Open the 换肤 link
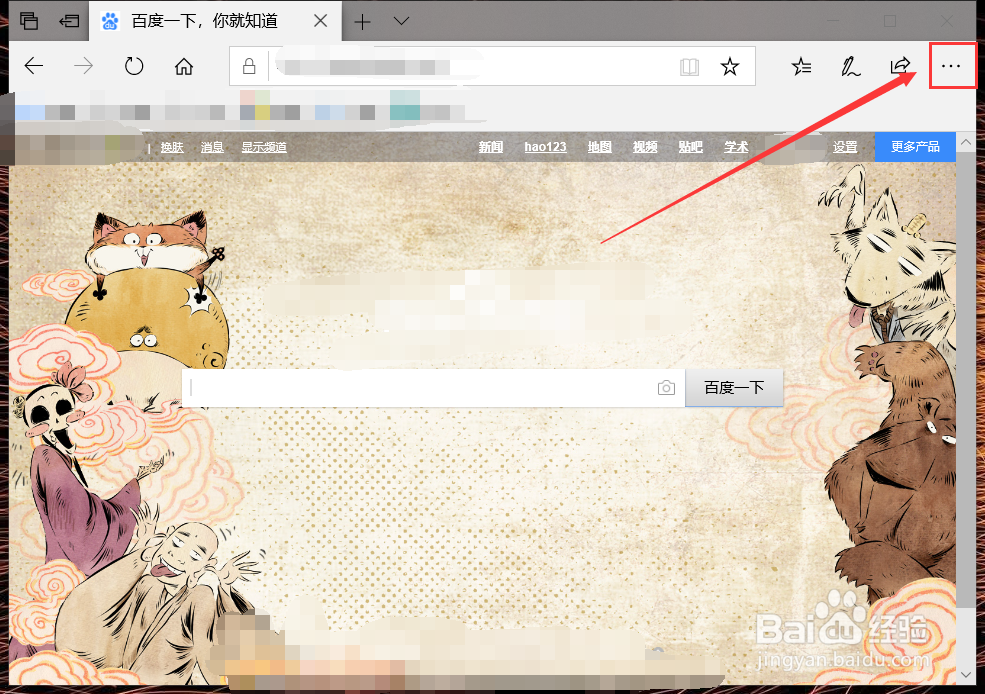 (171, 147)
